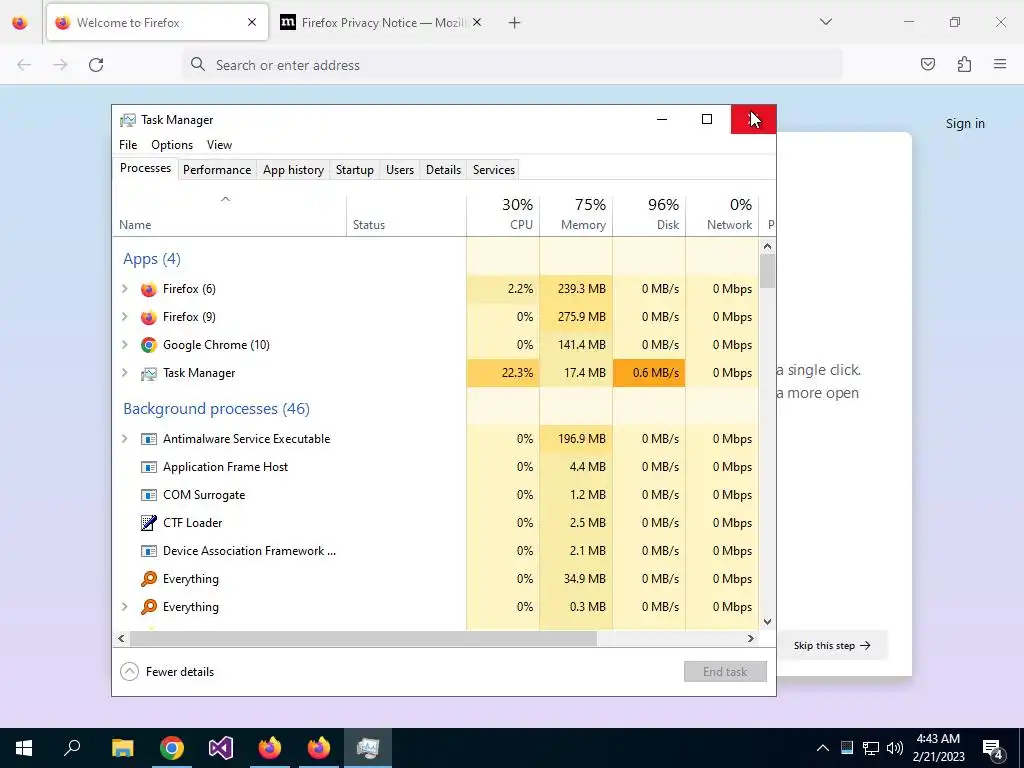Expand the Task Manager process row
1024x768 pixels.
click(x=125, y=373)
